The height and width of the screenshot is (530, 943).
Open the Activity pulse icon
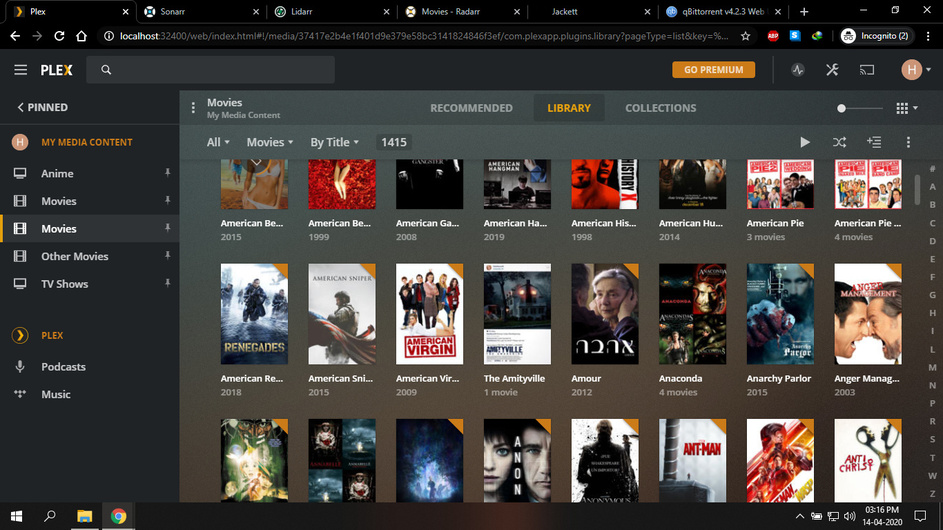click(x=797, y=70)
